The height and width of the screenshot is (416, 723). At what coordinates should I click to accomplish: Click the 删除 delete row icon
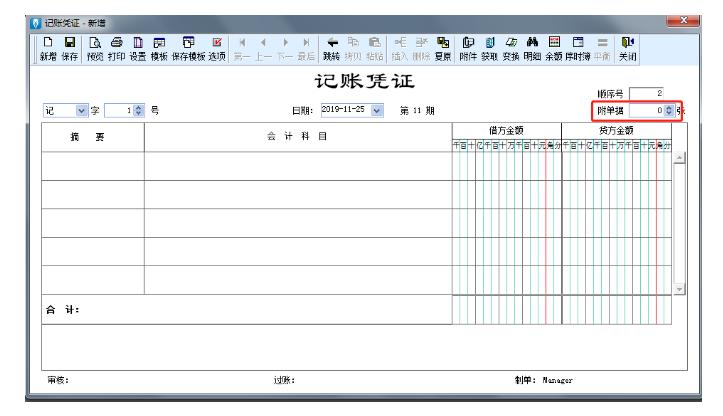[x=421, y=48]
